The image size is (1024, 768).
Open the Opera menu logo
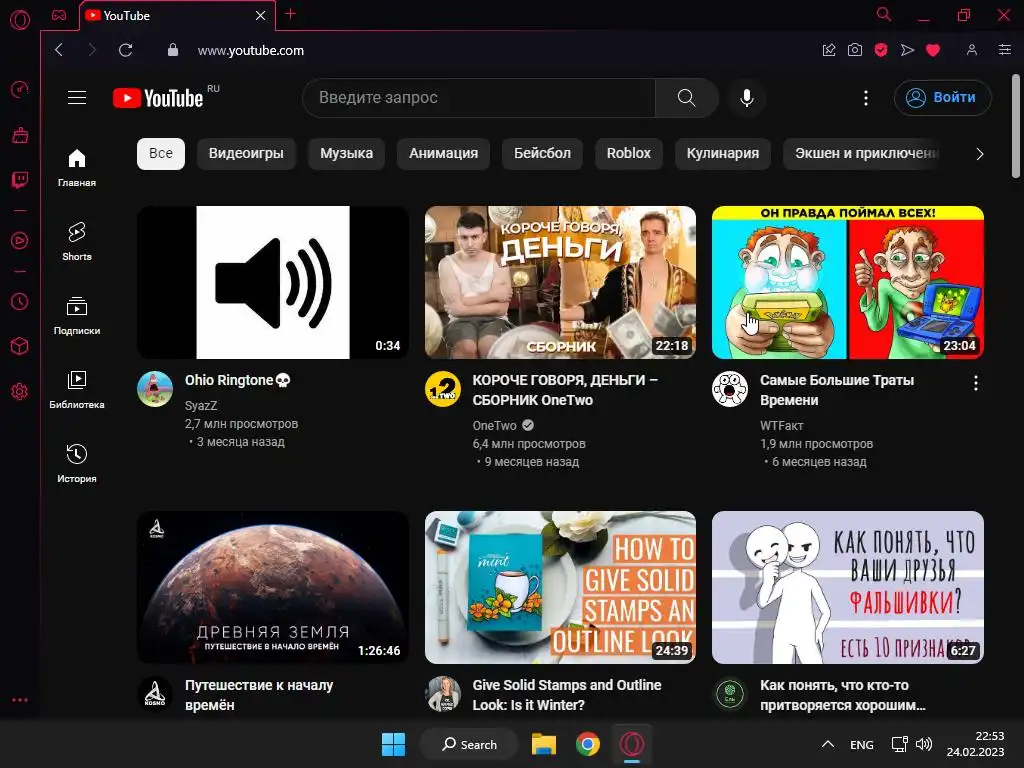tap(20, 20)
